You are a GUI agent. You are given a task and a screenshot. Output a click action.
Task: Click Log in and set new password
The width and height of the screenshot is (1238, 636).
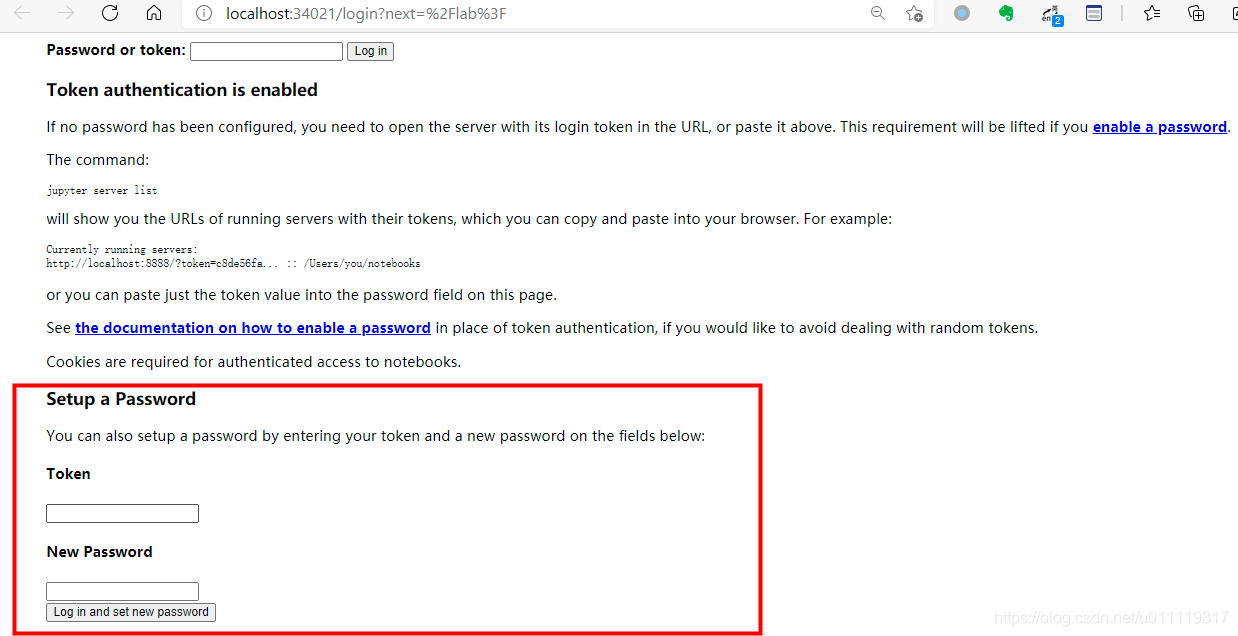131,612
